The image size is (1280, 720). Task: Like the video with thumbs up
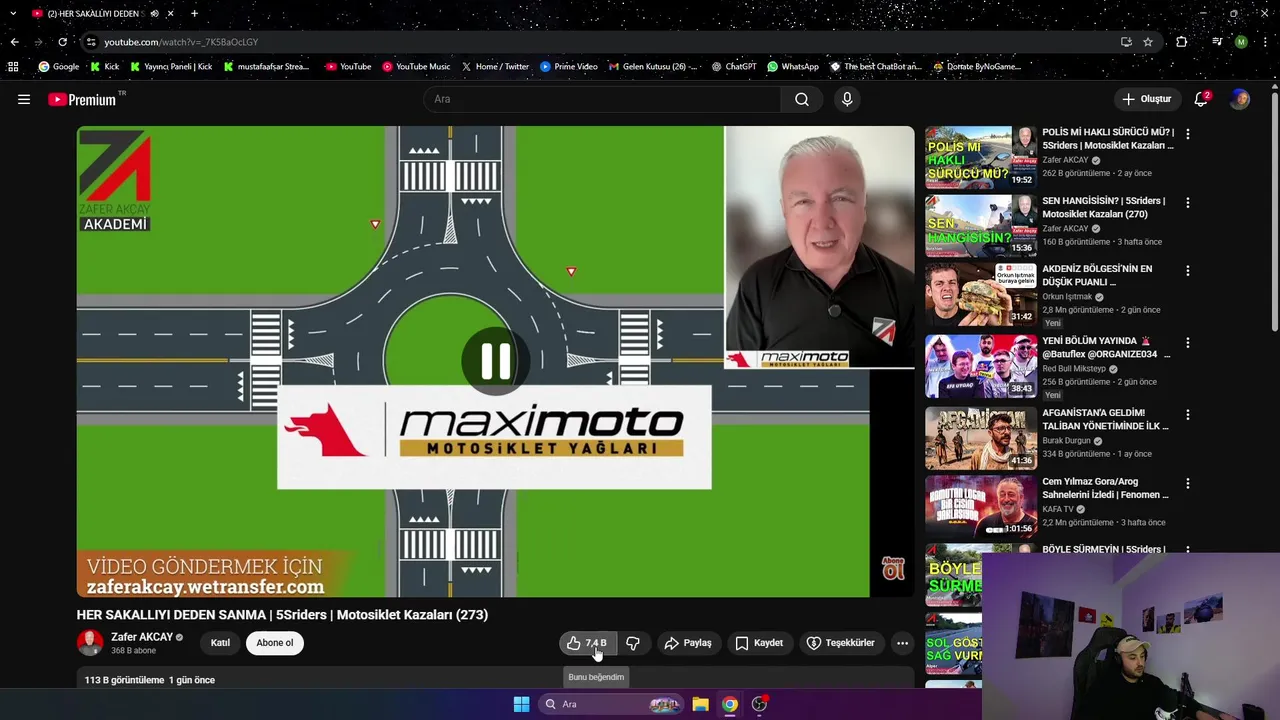[x=587, y=643]
